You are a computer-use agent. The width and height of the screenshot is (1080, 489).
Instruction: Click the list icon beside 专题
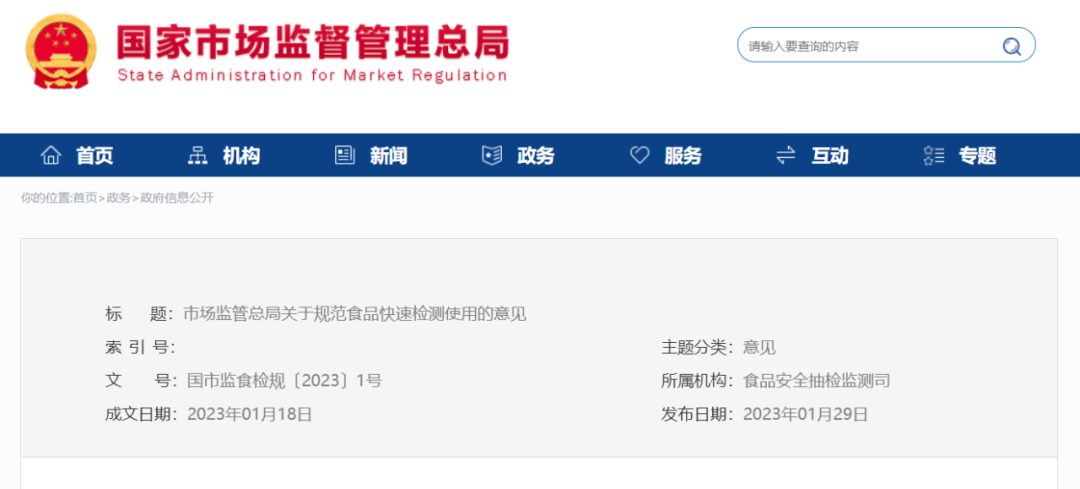[934, 155]
